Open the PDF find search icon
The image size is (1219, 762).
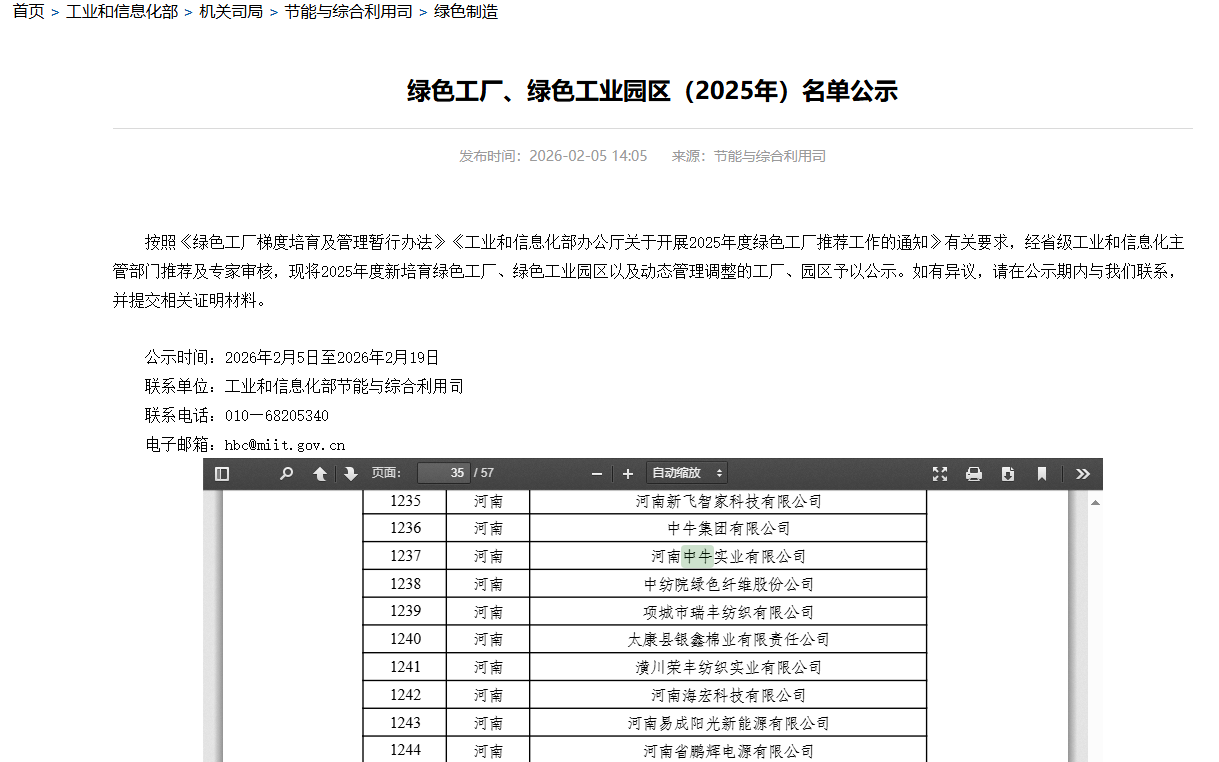point(286,474)
